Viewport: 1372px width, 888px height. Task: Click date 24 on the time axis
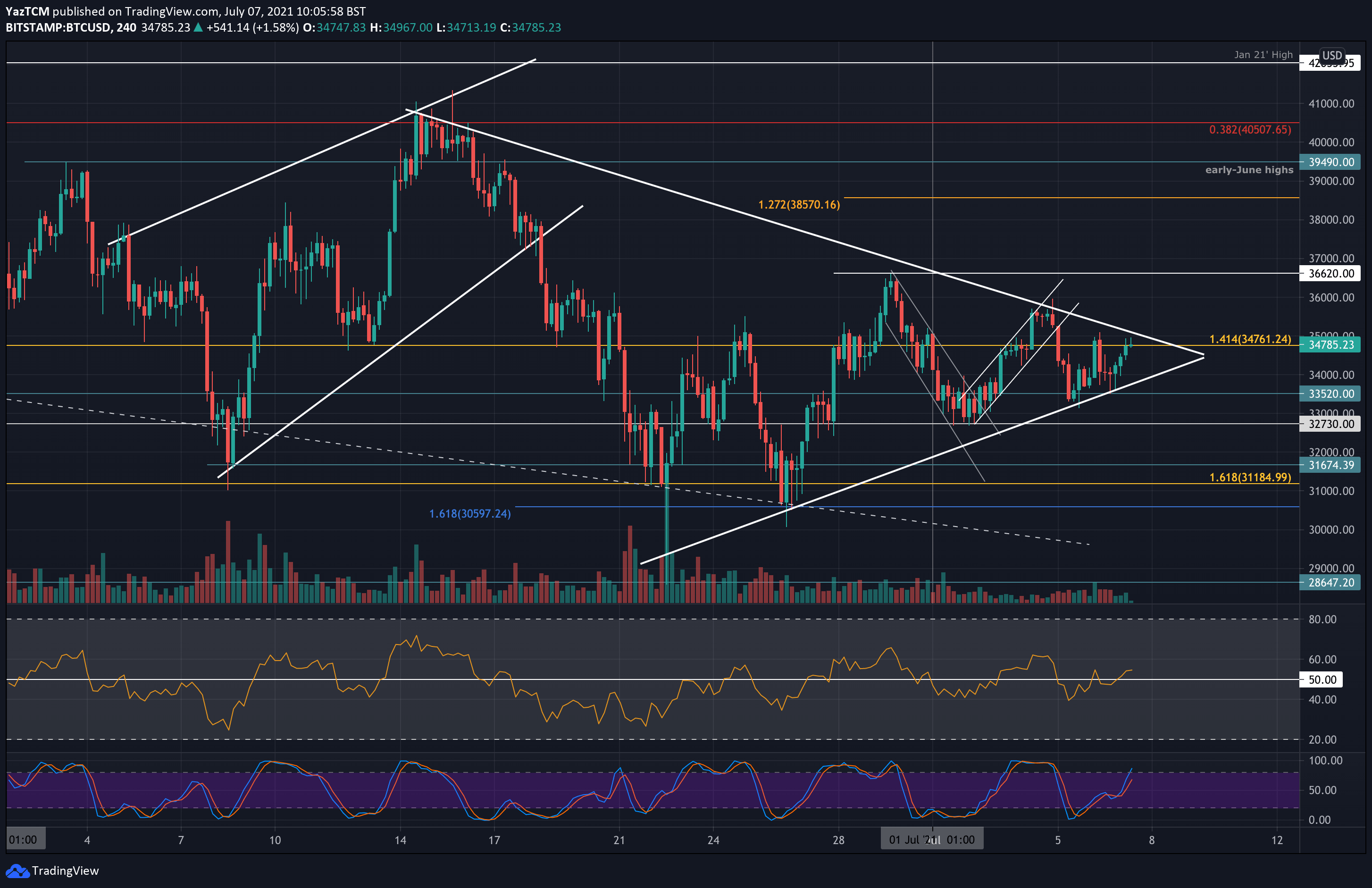click(713, 840)
